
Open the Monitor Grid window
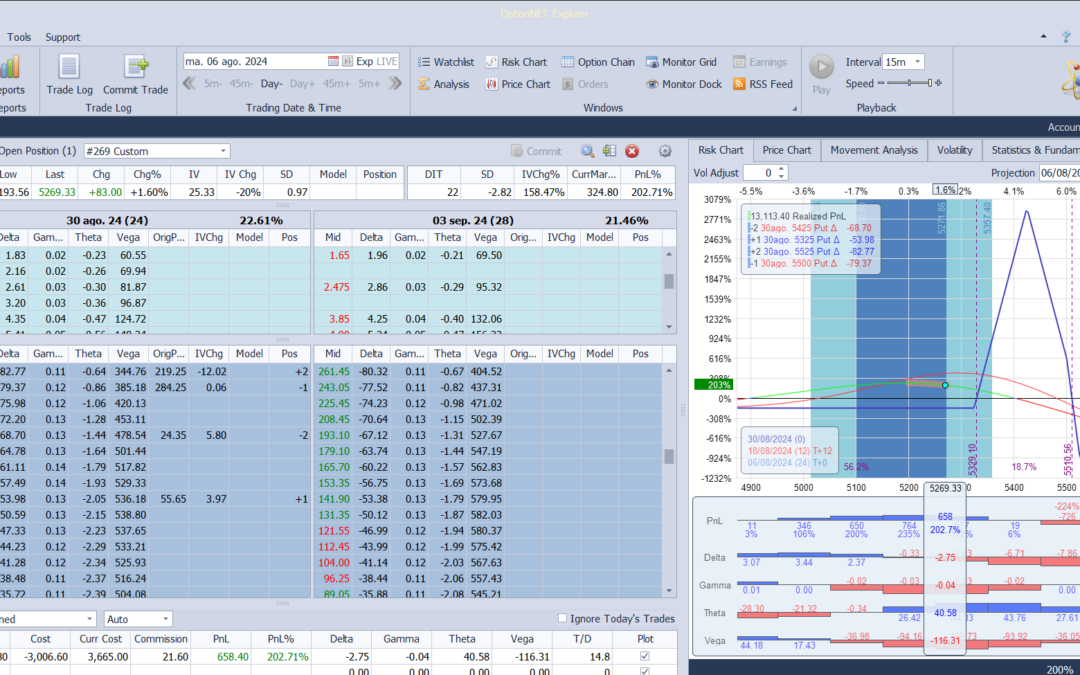click(x=681, y=62)
